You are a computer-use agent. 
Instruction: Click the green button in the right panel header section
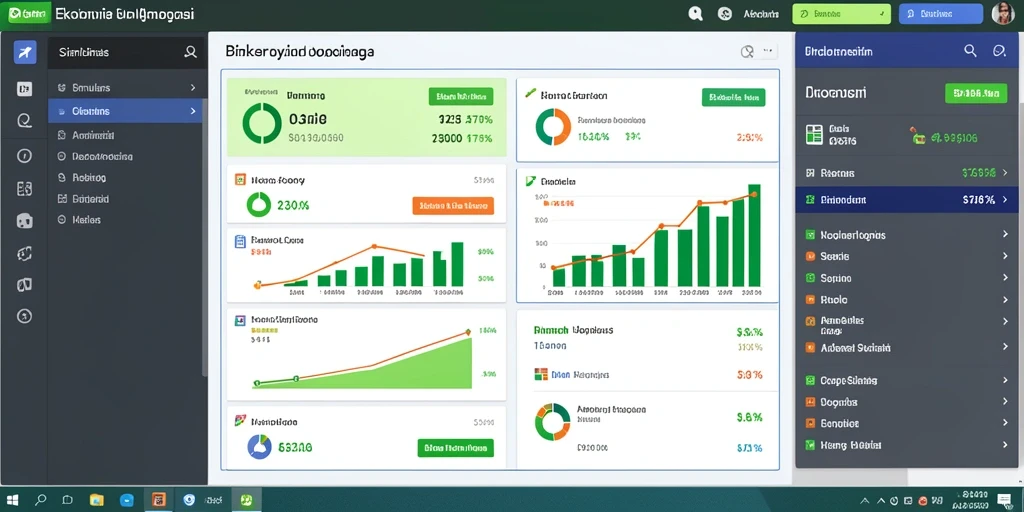click(x=976, y=93)
